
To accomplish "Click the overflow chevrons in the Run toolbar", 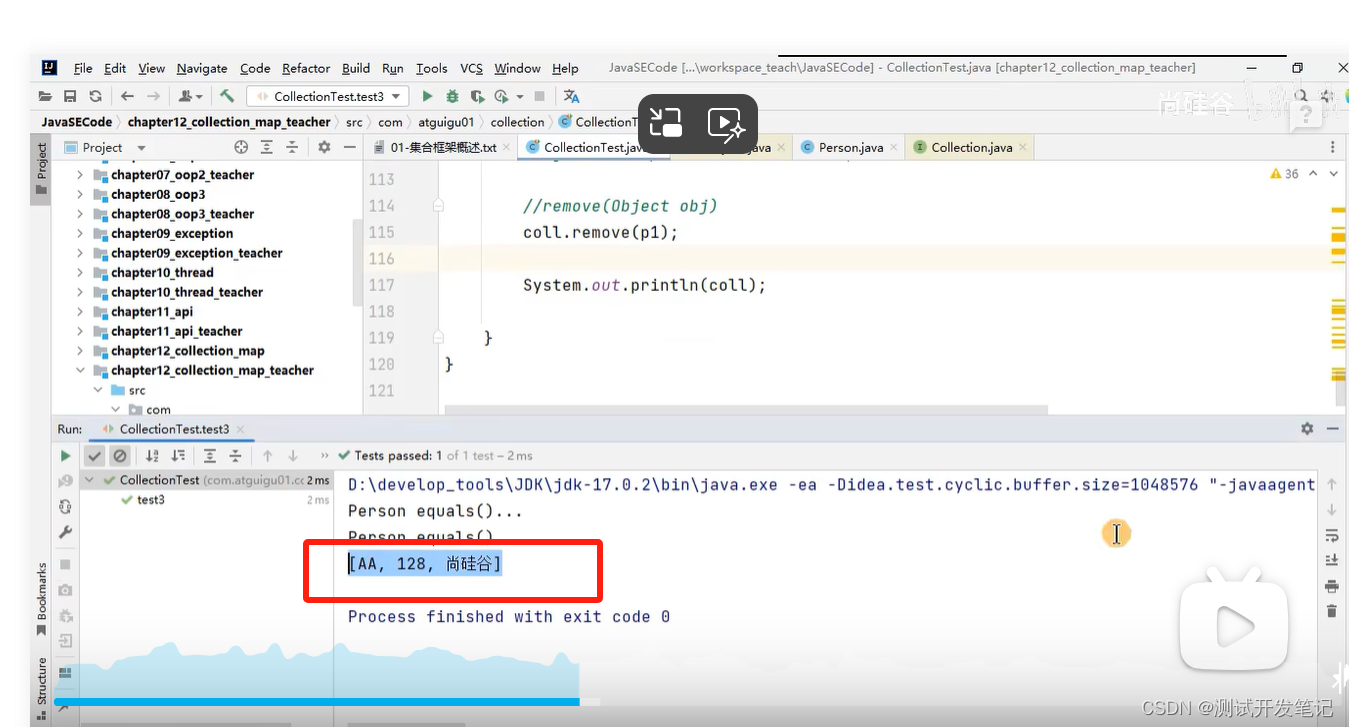I will click(x=324, y=455).
